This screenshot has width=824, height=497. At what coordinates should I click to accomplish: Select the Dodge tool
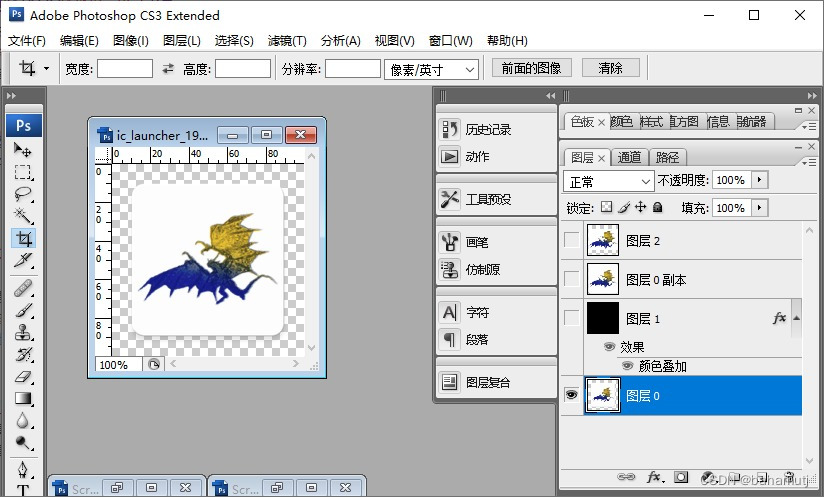(23, 442)
